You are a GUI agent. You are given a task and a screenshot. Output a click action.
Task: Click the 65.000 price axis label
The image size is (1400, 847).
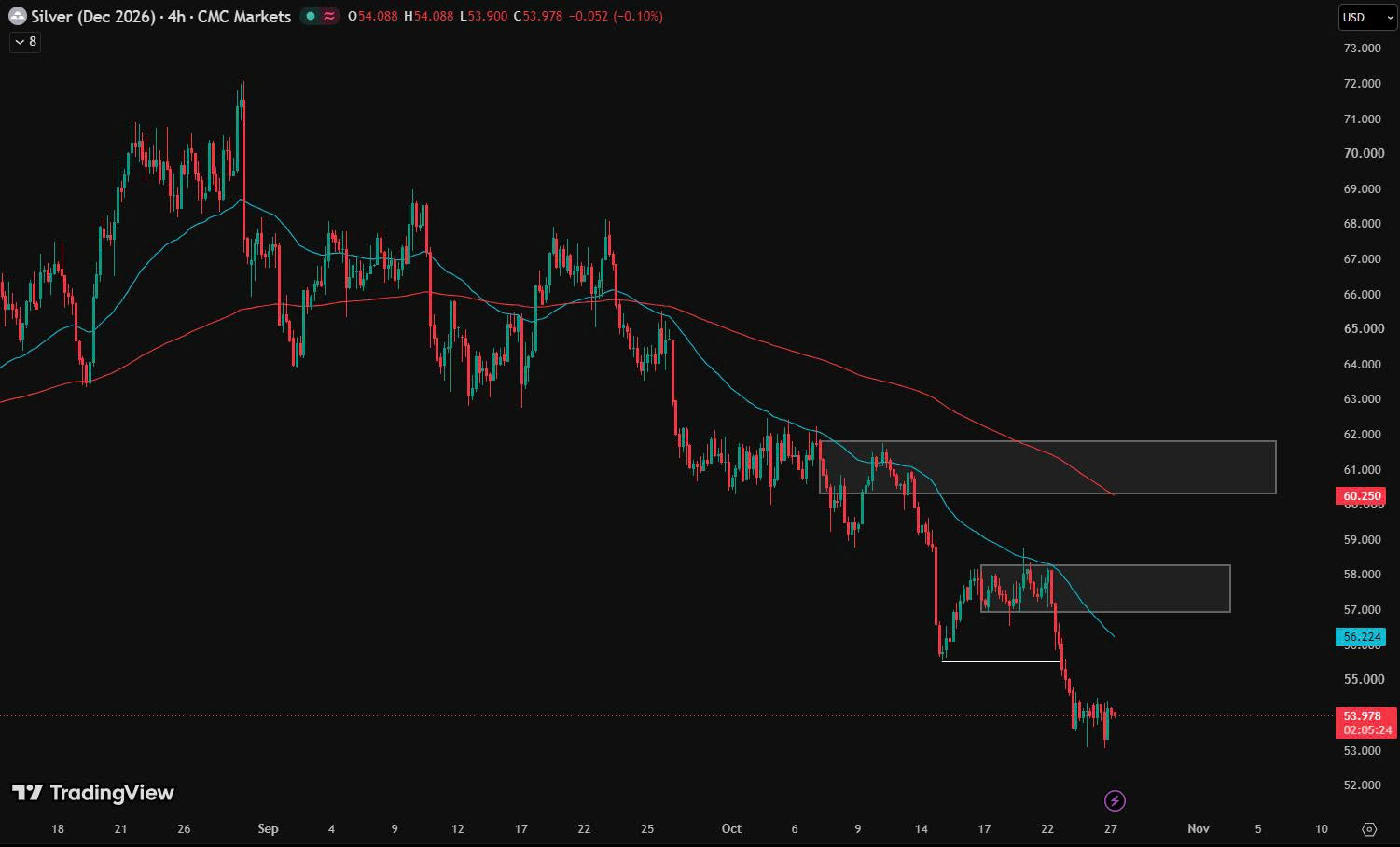[1362, 328]
